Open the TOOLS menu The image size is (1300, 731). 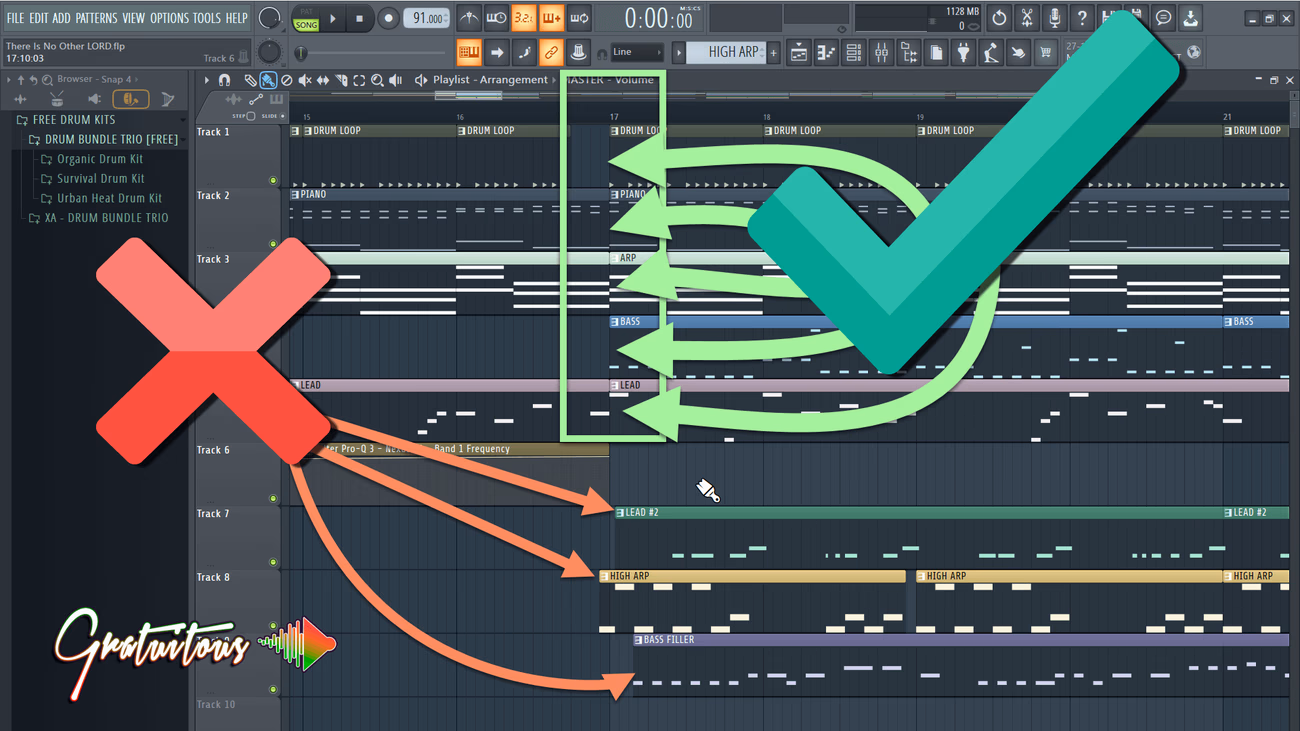(207, 18)
